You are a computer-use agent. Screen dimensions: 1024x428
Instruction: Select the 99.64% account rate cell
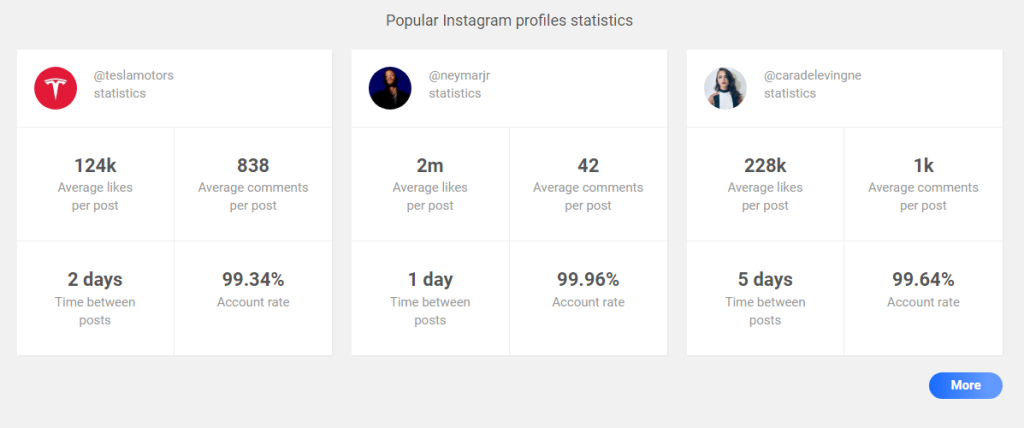923,299
